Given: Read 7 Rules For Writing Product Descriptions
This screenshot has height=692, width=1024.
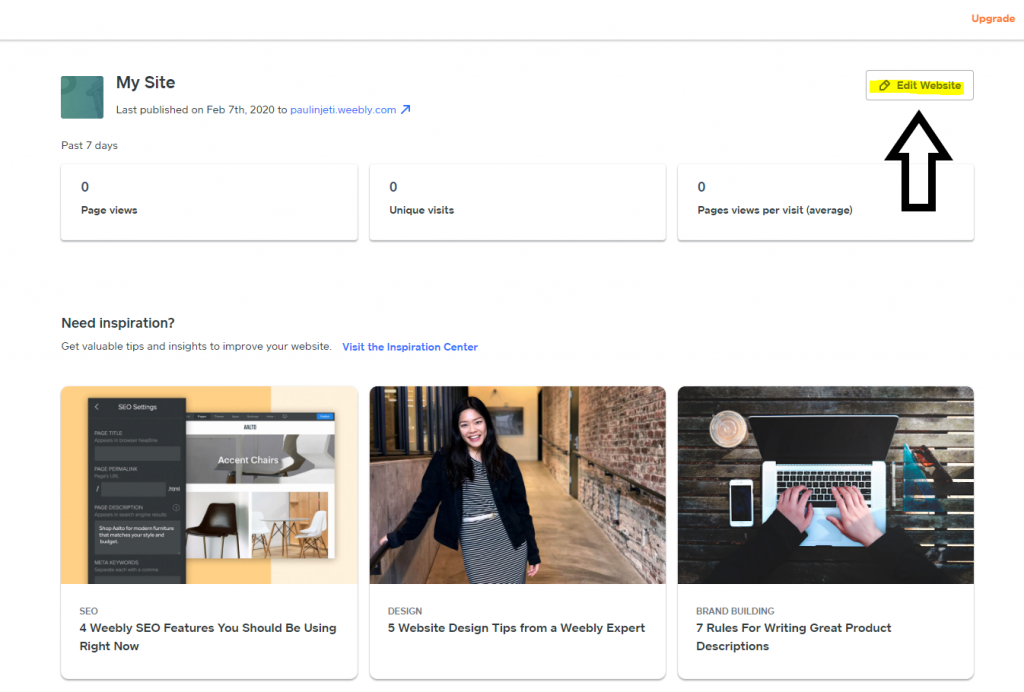Looking at the screenshot, I should (793, 637).
